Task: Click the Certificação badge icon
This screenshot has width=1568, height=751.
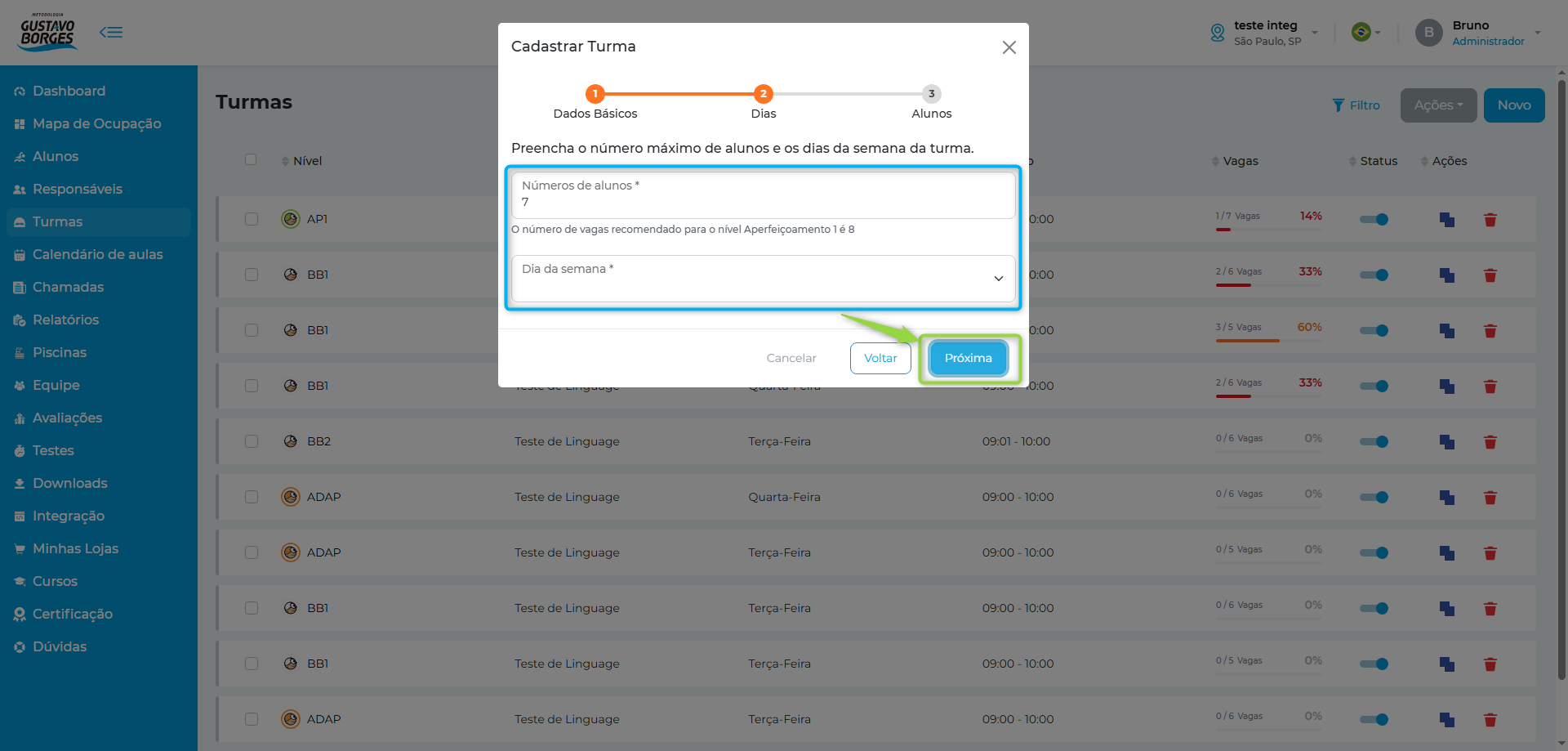Action: (20, 615)
